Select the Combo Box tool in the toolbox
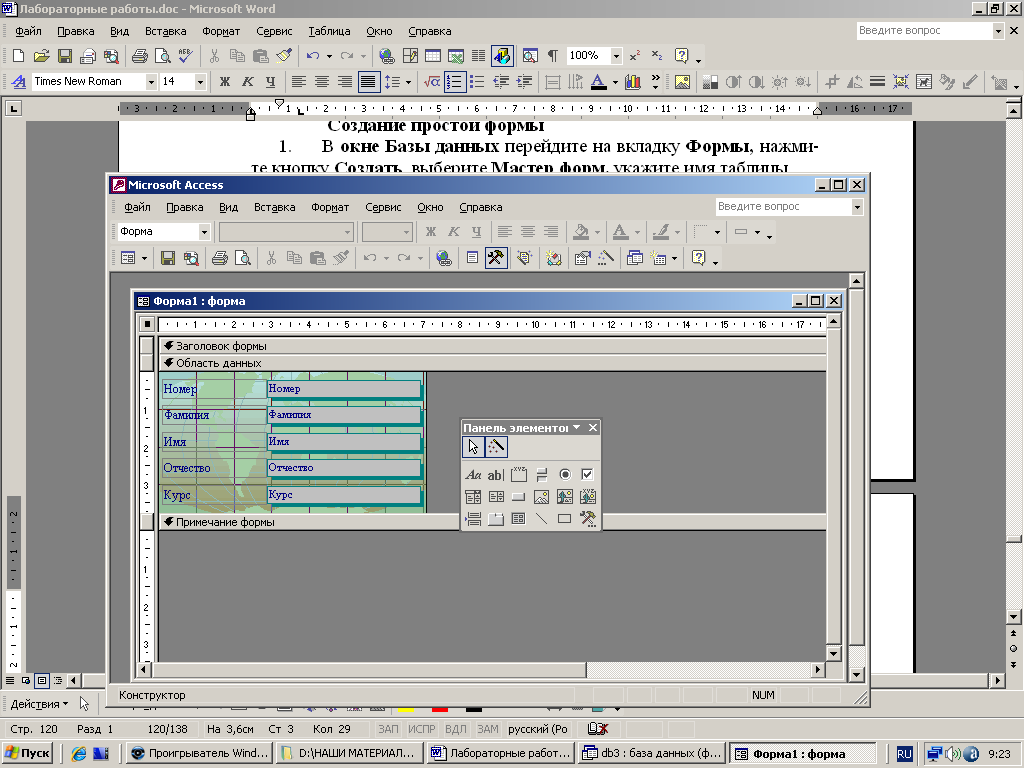The width and height of the screenshot is (1024, 768). (x=473, y=497)
